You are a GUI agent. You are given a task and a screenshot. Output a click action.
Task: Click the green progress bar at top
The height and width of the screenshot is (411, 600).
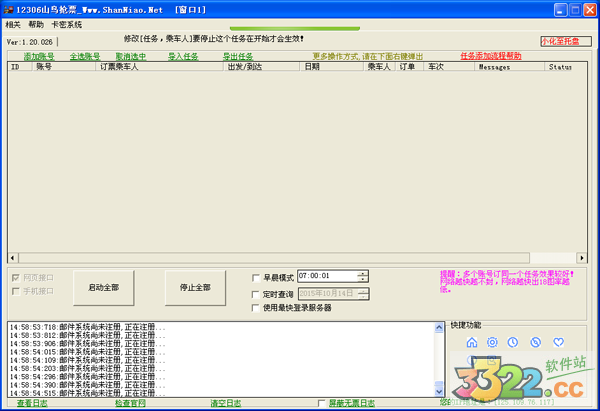pos(295,29)
